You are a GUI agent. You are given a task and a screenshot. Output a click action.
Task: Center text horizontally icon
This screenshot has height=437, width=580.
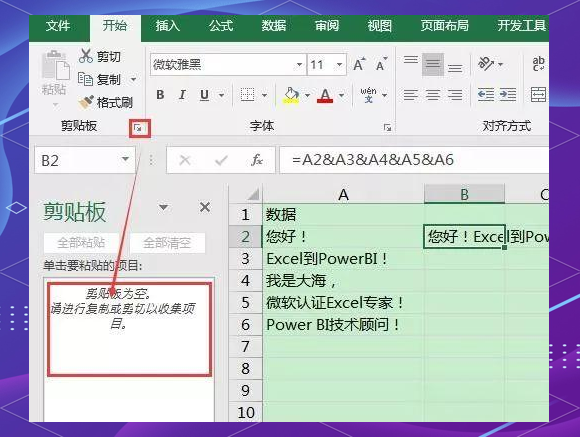(433, 95)
